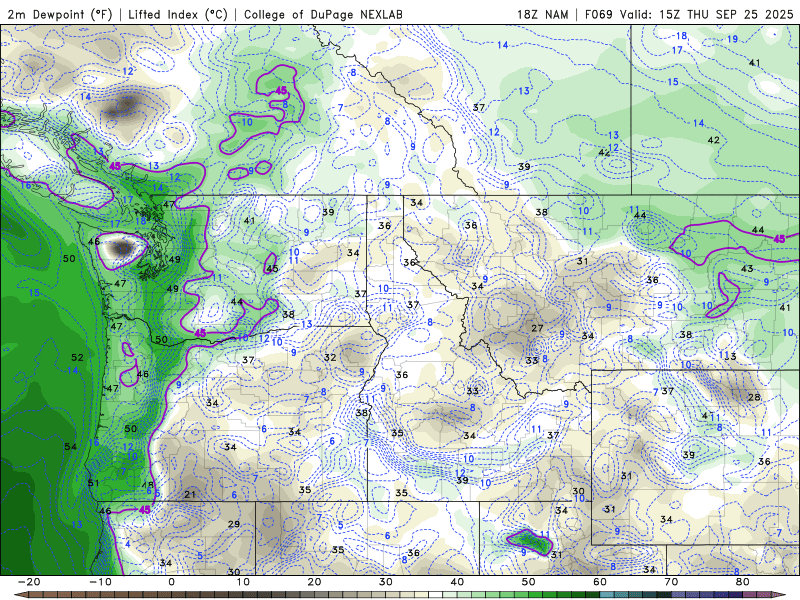Click the offshore dewpoint value 52
This screenshot has height=600, width=800.
pyautogui.click(x=77, y=357)
